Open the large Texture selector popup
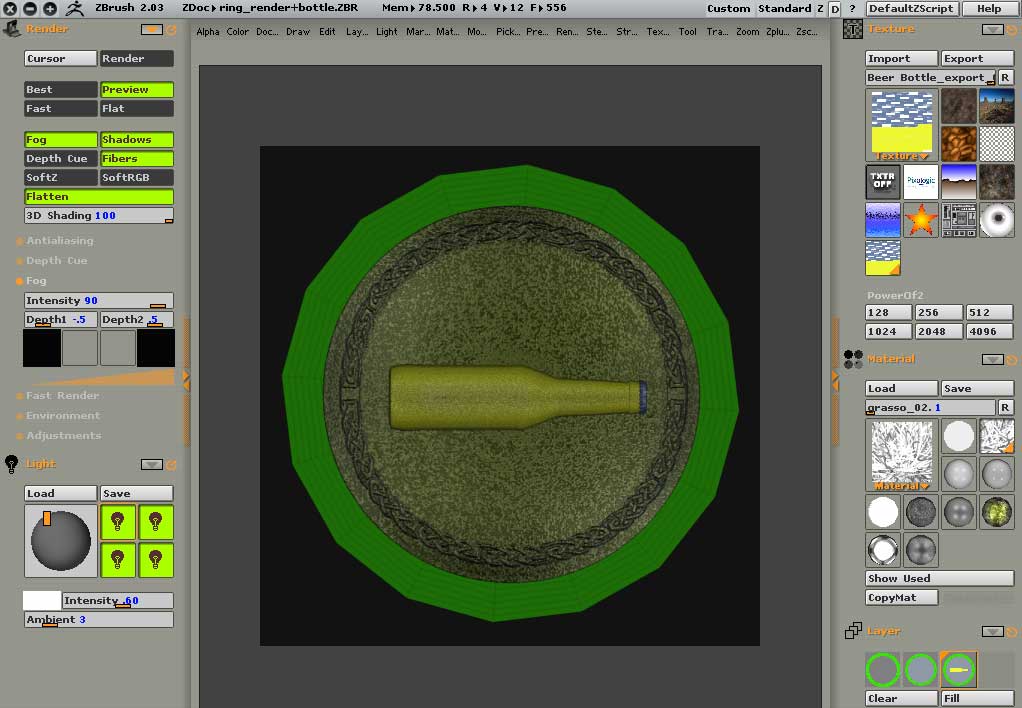 tap(901, 125)
